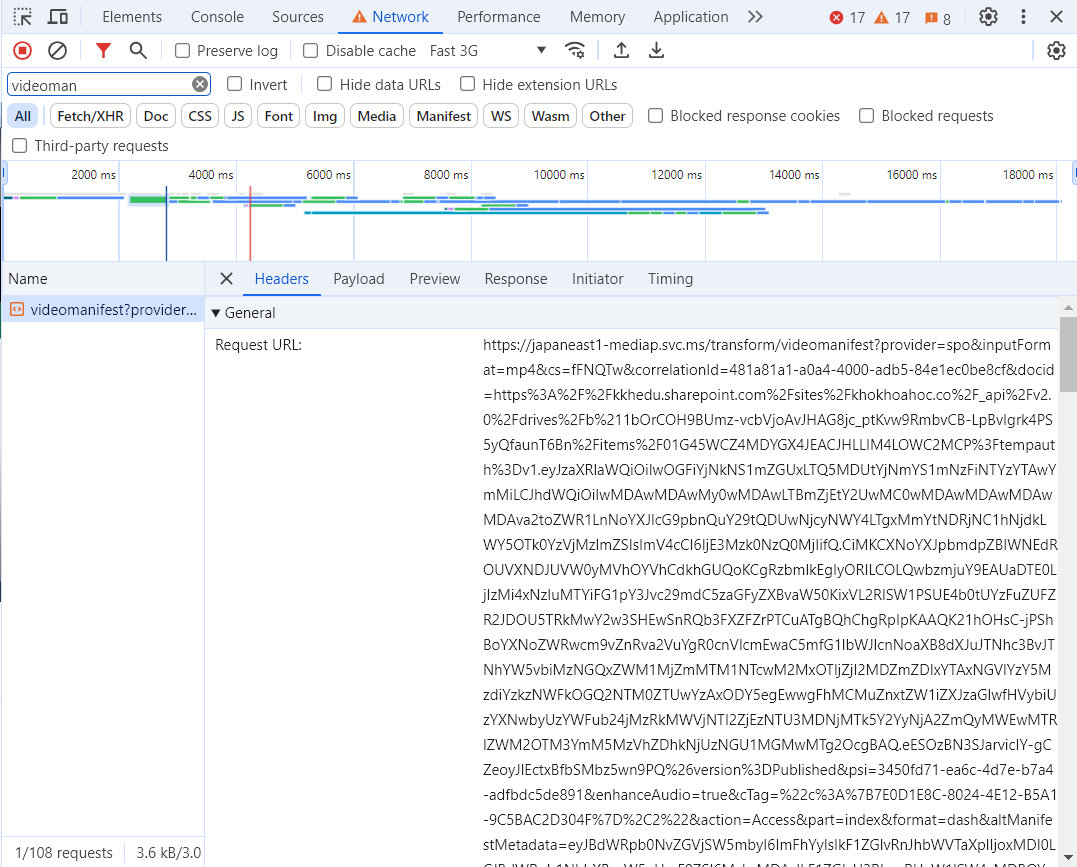Switch to the Elements tab
The width and height of the screenshot is (1077, 867).
pos(132,16)
